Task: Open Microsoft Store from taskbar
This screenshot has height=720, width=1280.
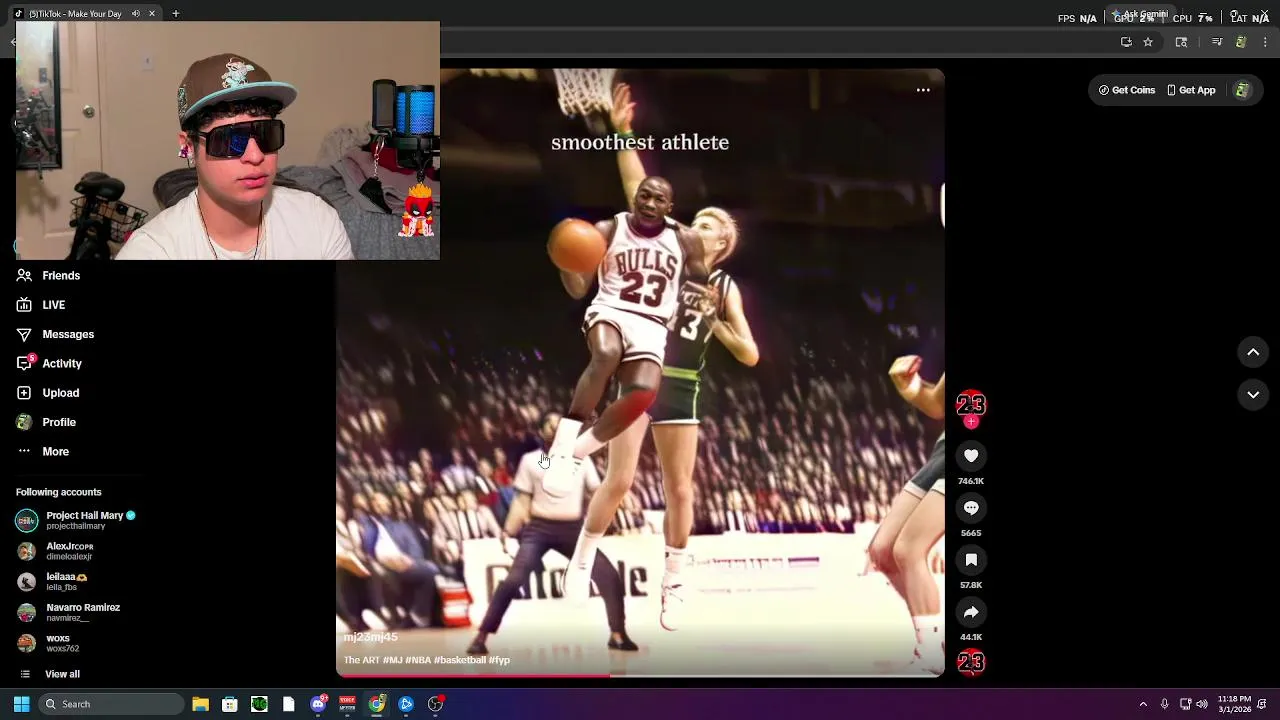Action: coord(229,704)
